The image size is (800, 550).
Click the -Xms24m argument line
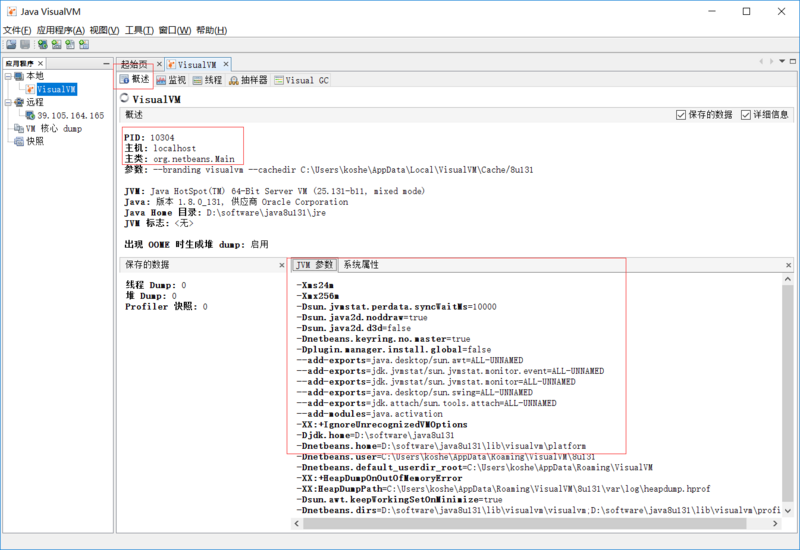pos(315,285)
